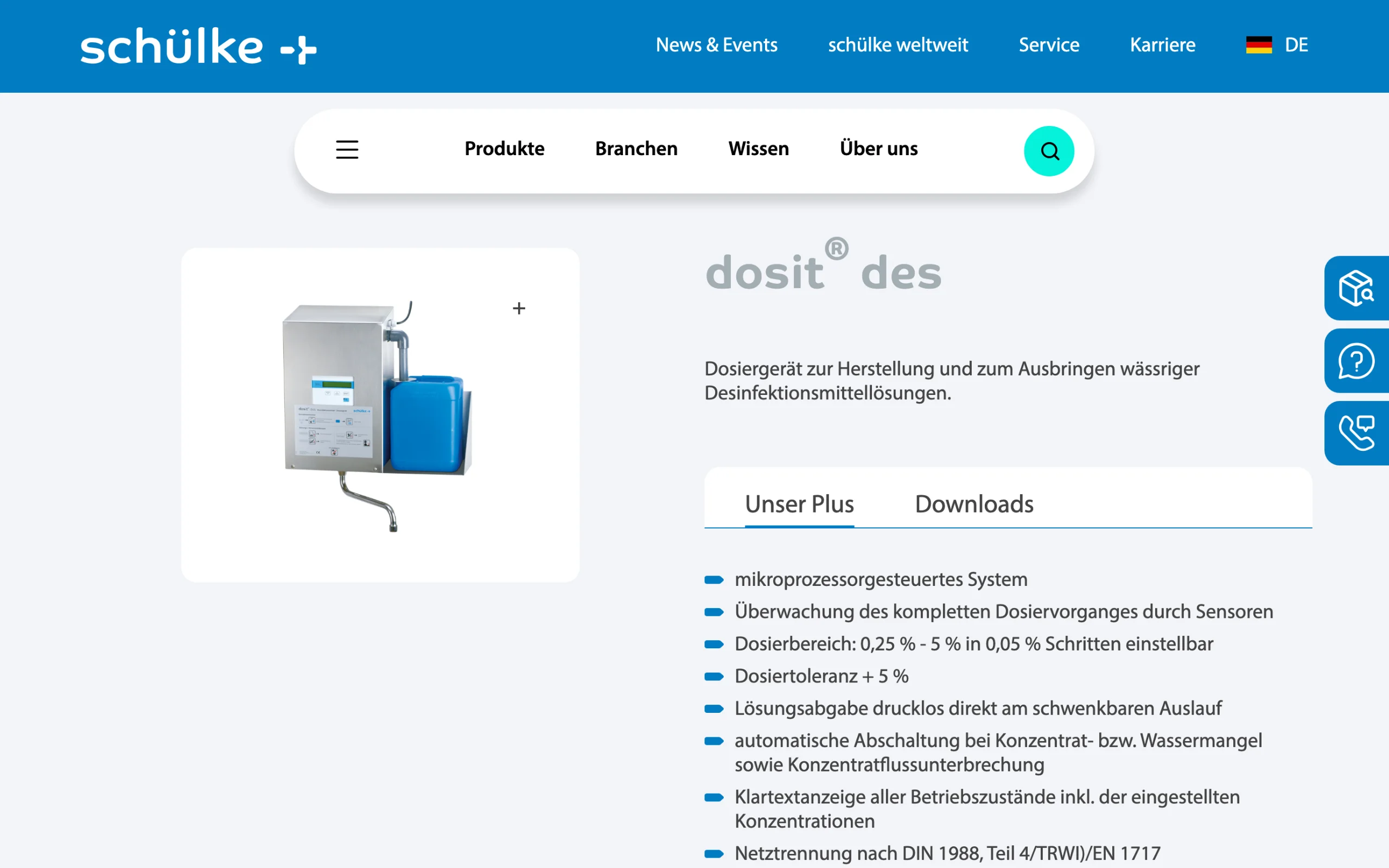Open the Branchen menu
Viewport: 1389px width, 868px height.
pyautogui.click(x=636, y=149)
